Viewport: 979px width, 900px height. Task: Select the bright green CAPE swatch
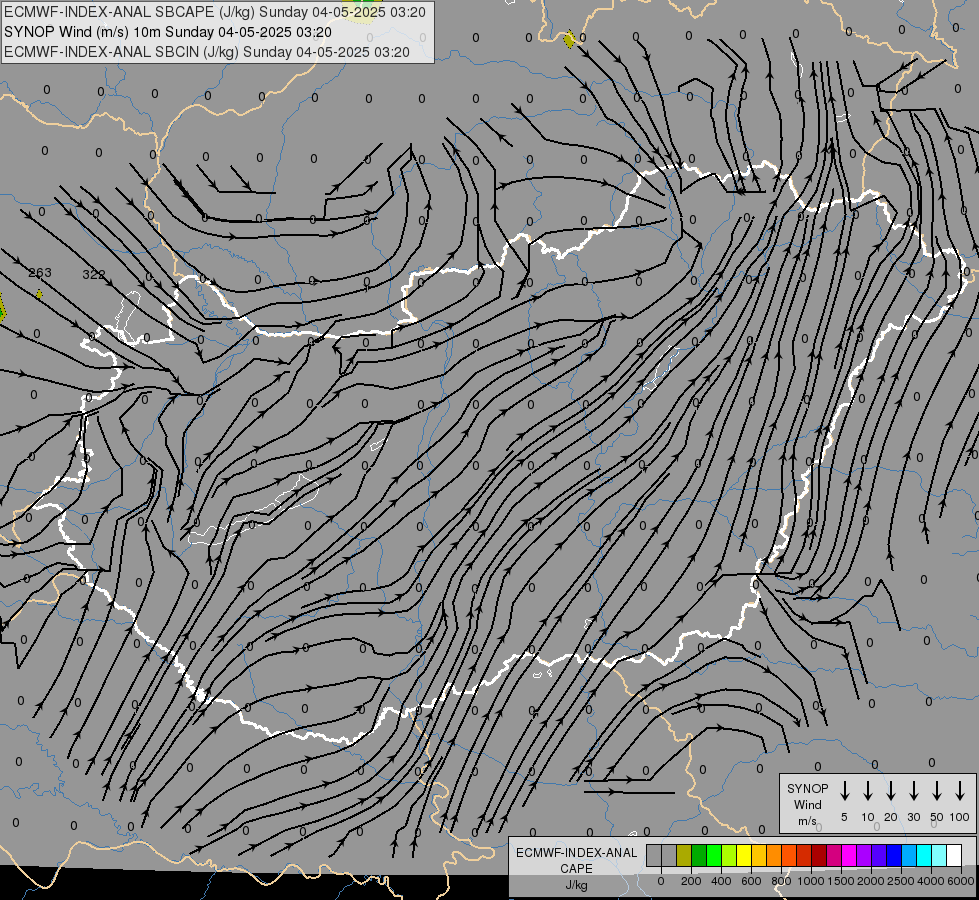714,855
